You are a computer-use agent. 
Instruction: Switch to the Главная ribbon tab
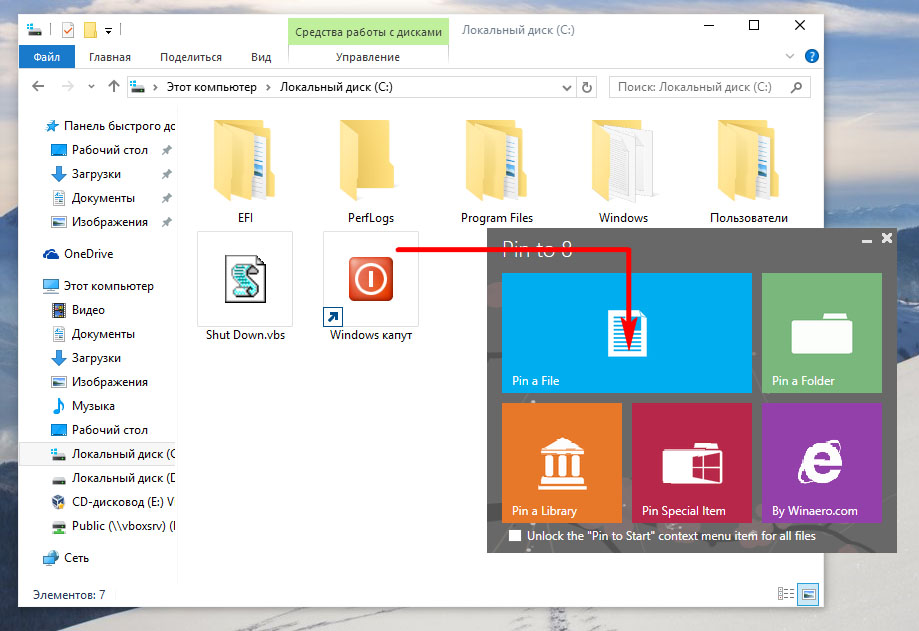(110, 57)
